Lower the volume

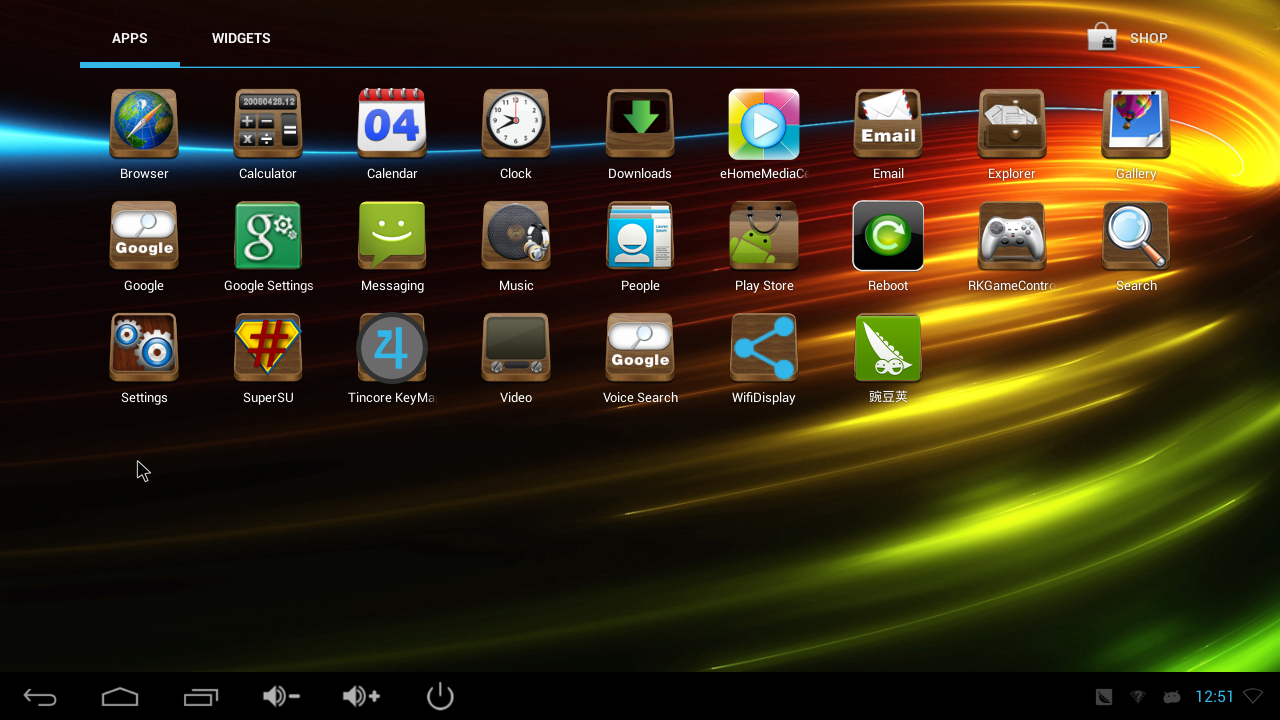coord(281,696)
